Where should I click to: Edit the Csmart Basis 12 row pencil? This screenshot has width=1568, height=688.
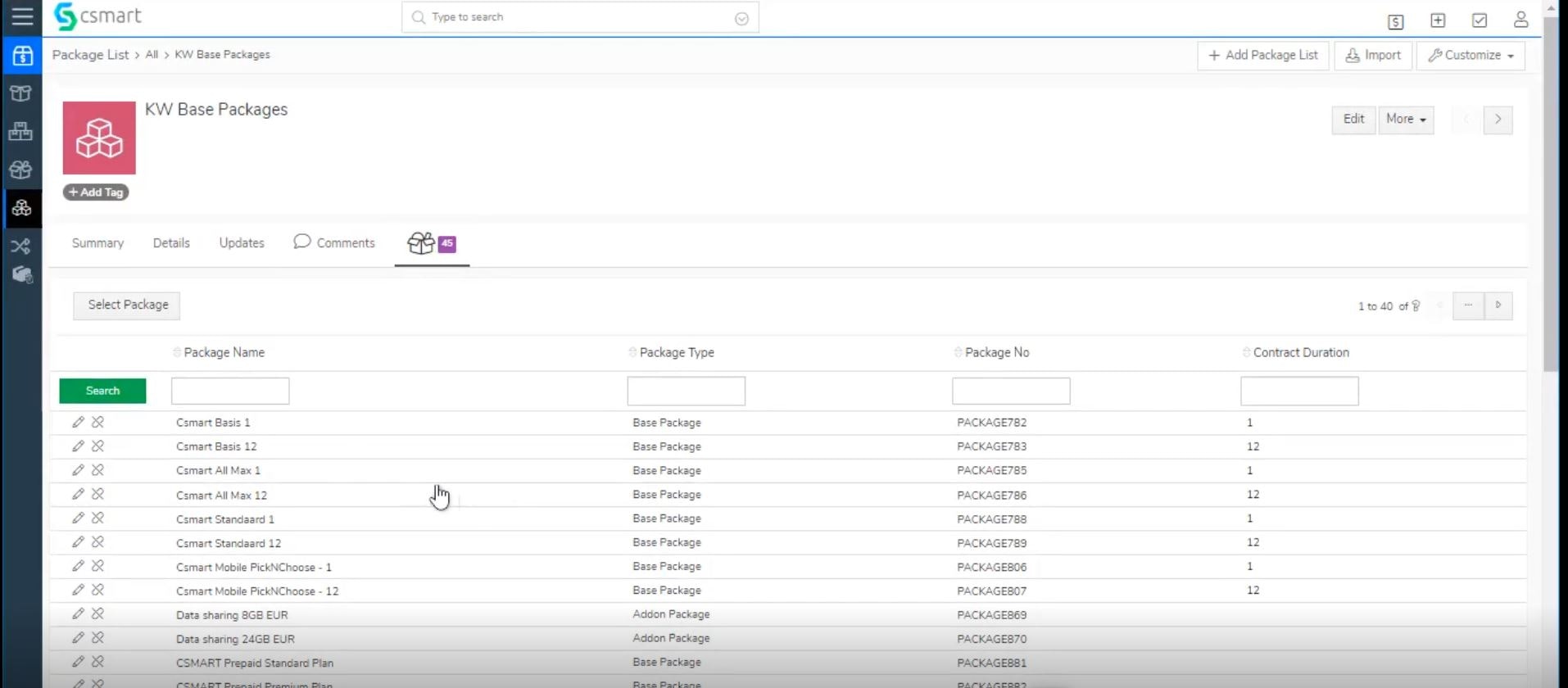point(78,446)
